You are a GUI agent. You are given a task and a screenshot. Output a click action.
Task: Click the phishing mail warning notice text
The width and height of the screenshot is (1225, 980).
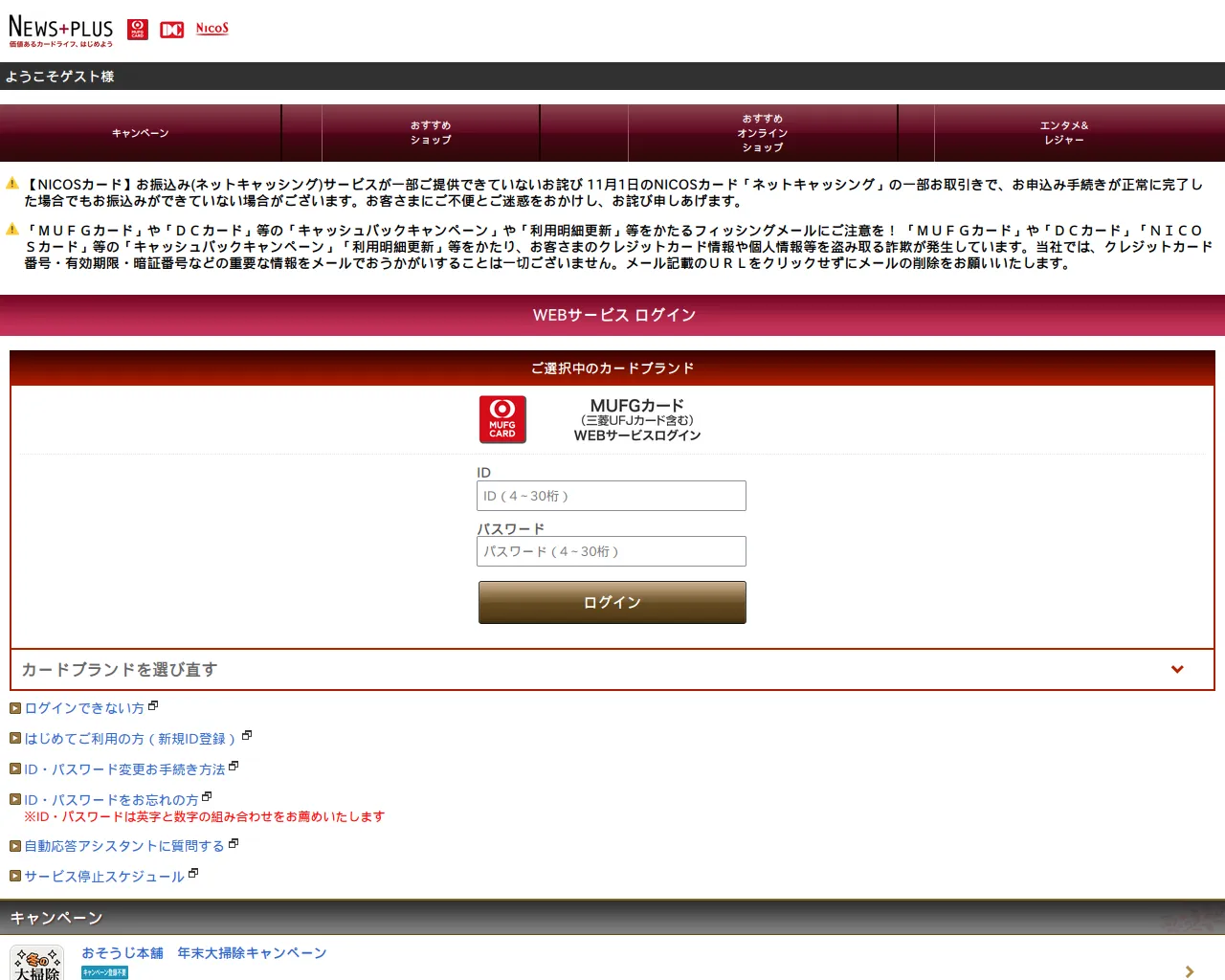pos(618,247)
